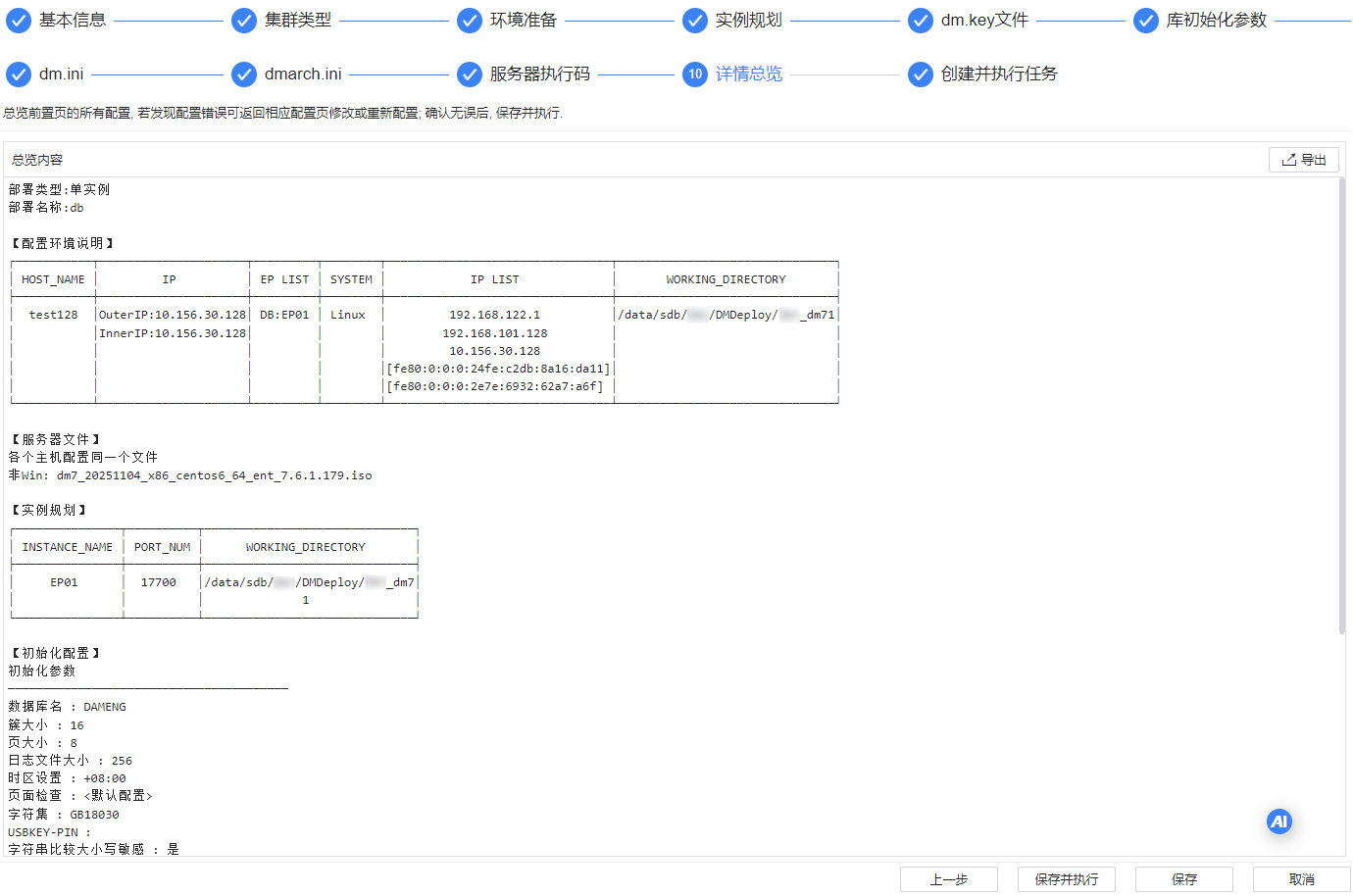The image size is (1353, 896).
Task: Click the IP 192.168.122.1 entry
Action: coord(495,315)
